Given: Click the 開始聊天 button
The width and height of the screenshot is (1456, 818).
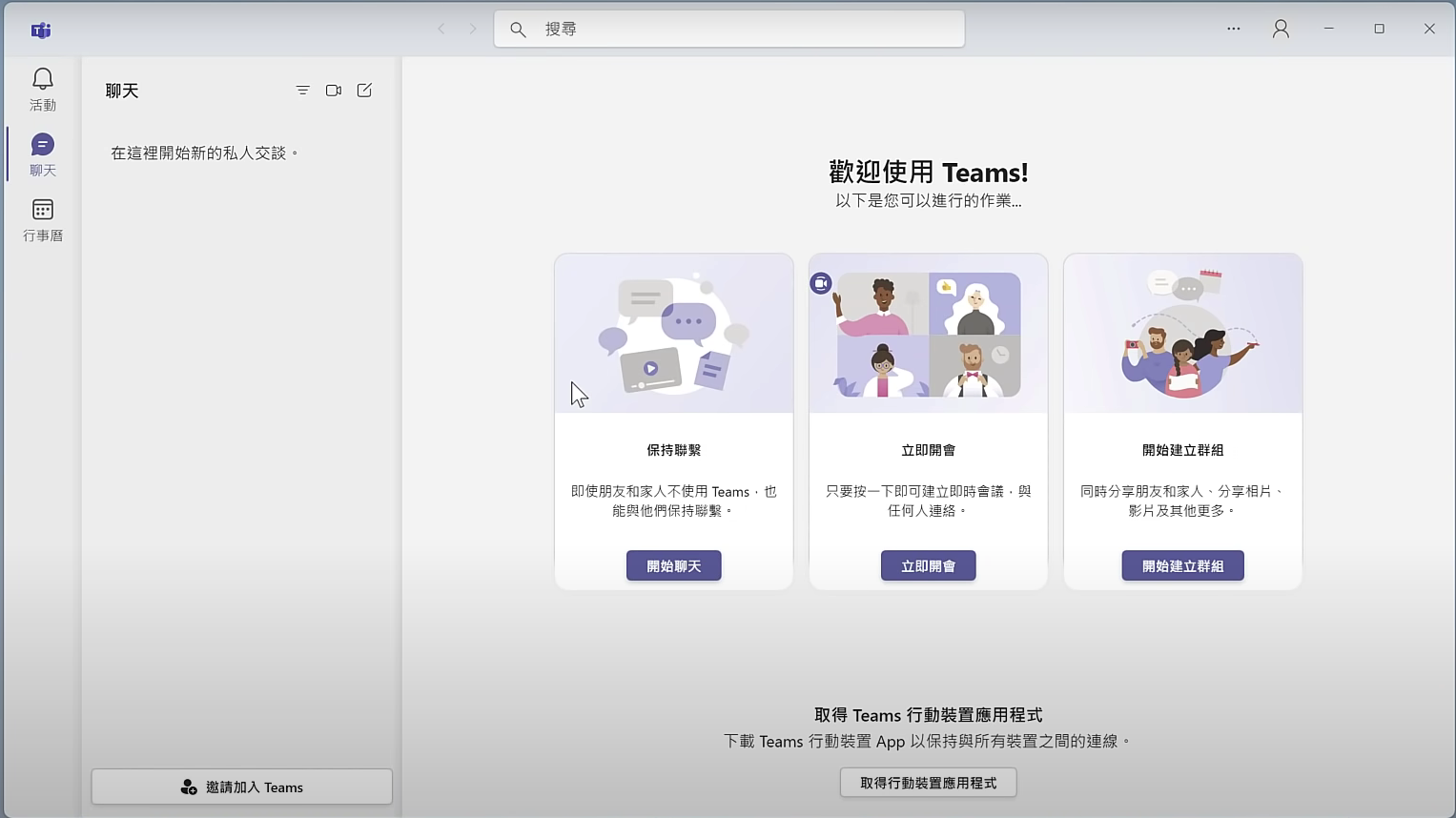Looking at the screenshot, I should (x=673, y=565).
